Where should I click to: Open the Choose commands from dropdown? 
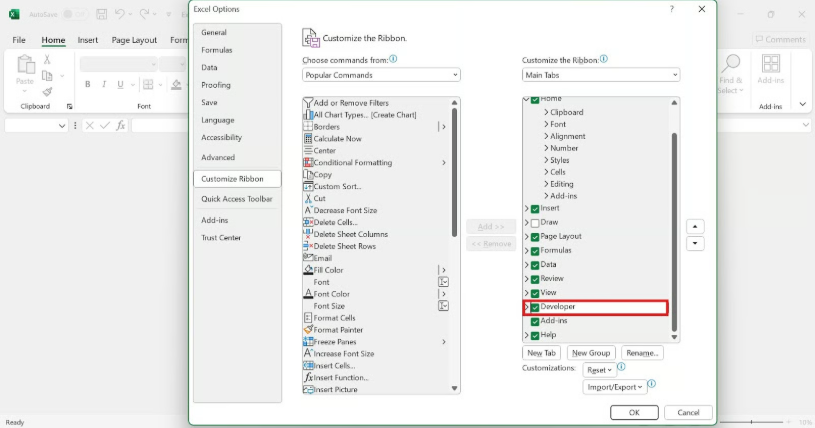point(380,75)
